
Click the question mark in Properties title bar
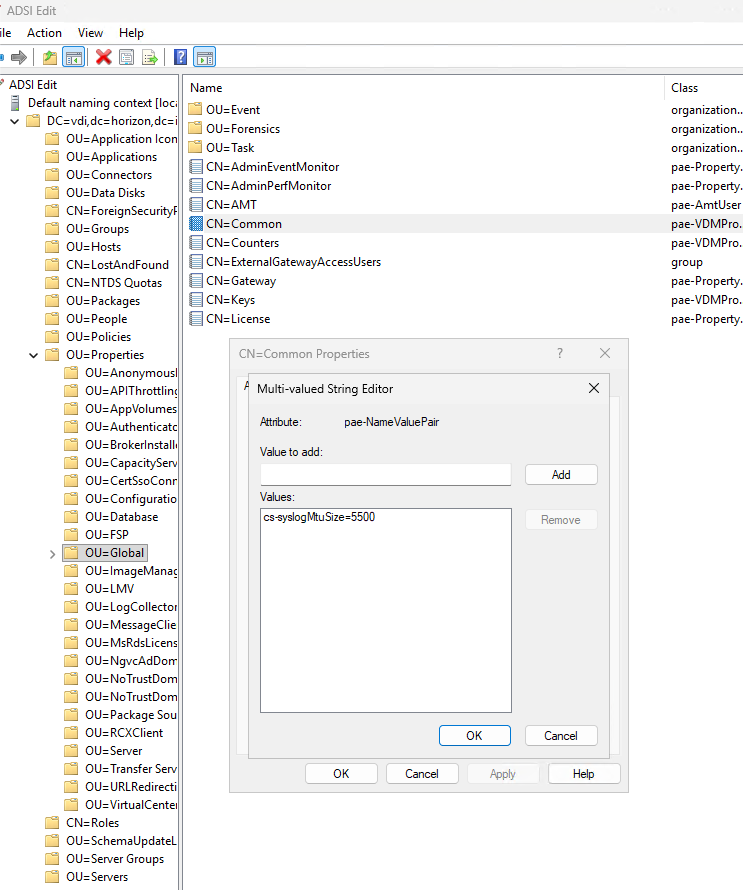(x=560, y=353)
